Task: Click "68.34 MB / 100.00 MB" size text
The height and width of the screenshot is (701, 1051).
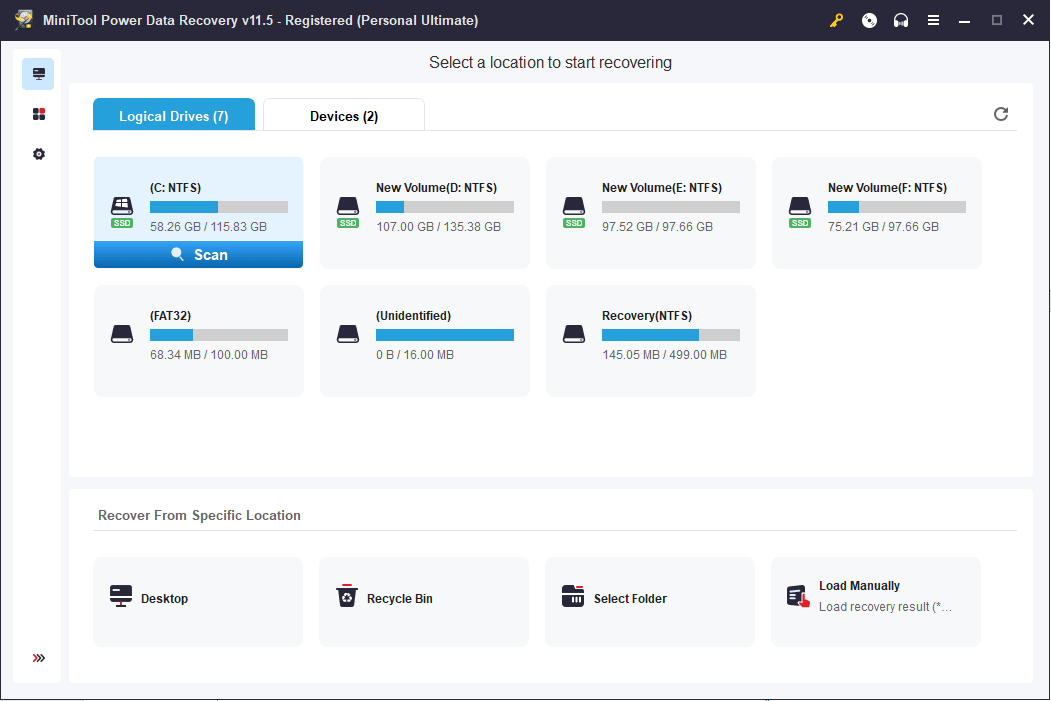Action: coord(209,355)
